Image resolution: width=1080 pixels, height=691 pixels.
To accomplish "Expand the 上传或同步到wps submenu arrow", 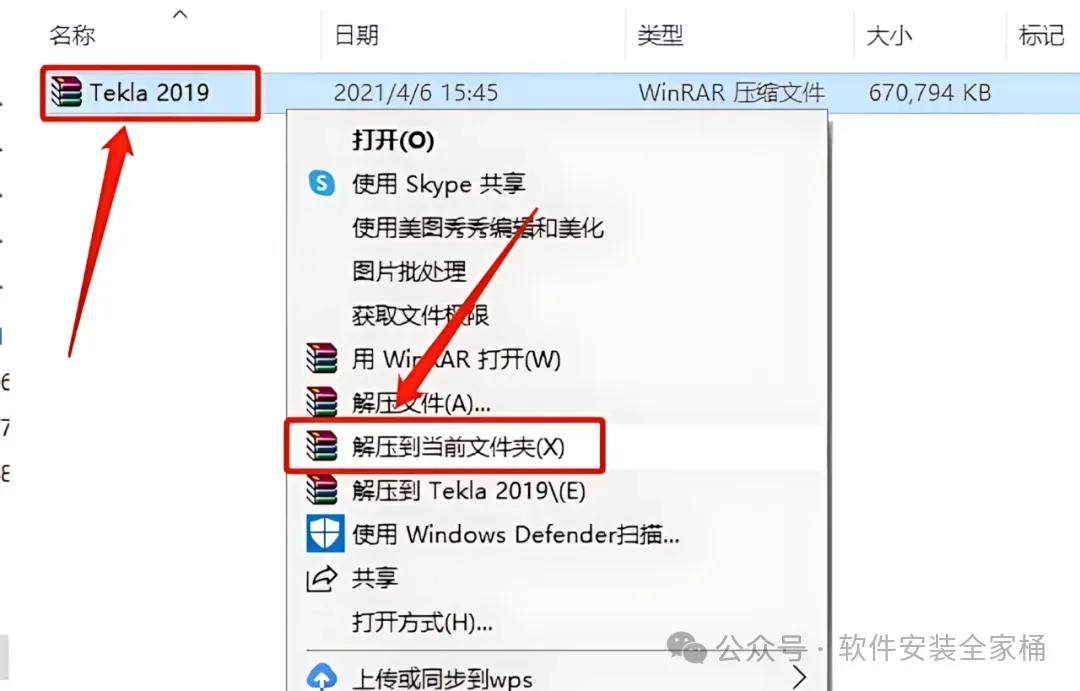I will pyautogui.click(x=799, y=677).
